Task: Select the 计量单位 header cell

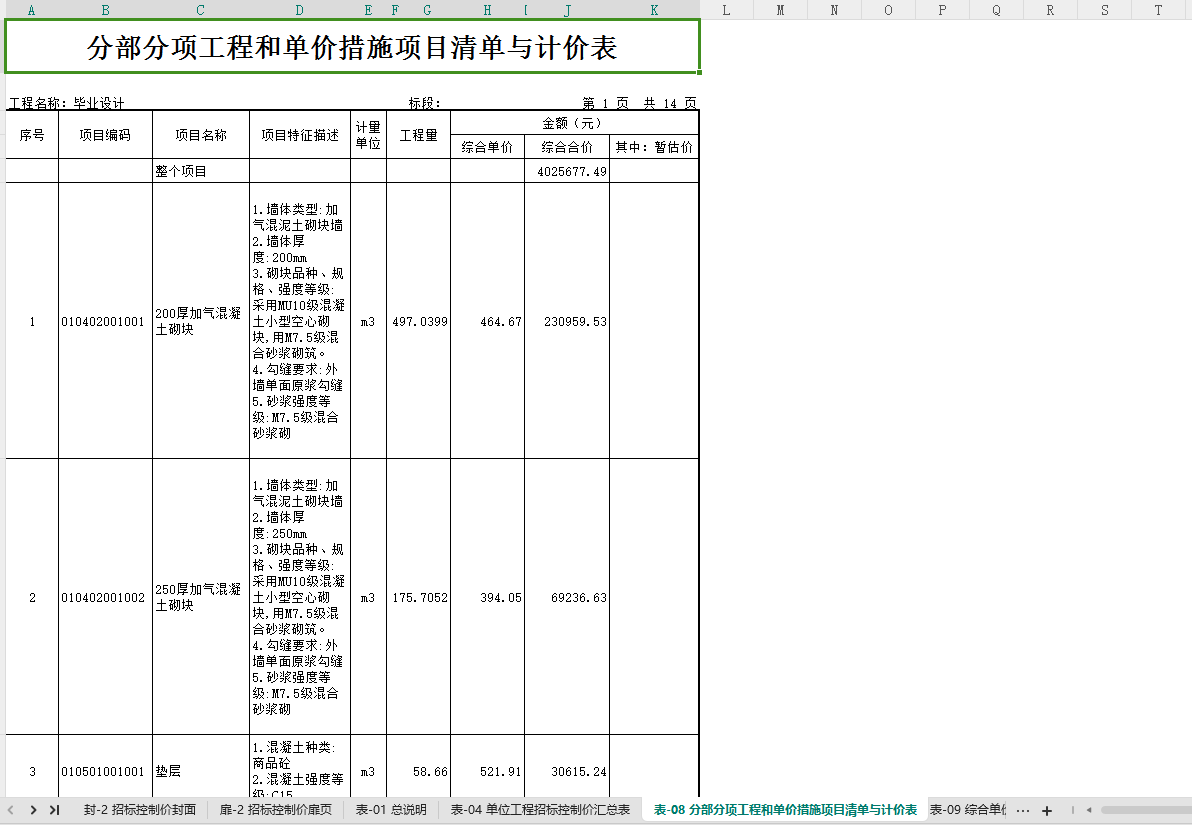Action: (x=369, y=135)
